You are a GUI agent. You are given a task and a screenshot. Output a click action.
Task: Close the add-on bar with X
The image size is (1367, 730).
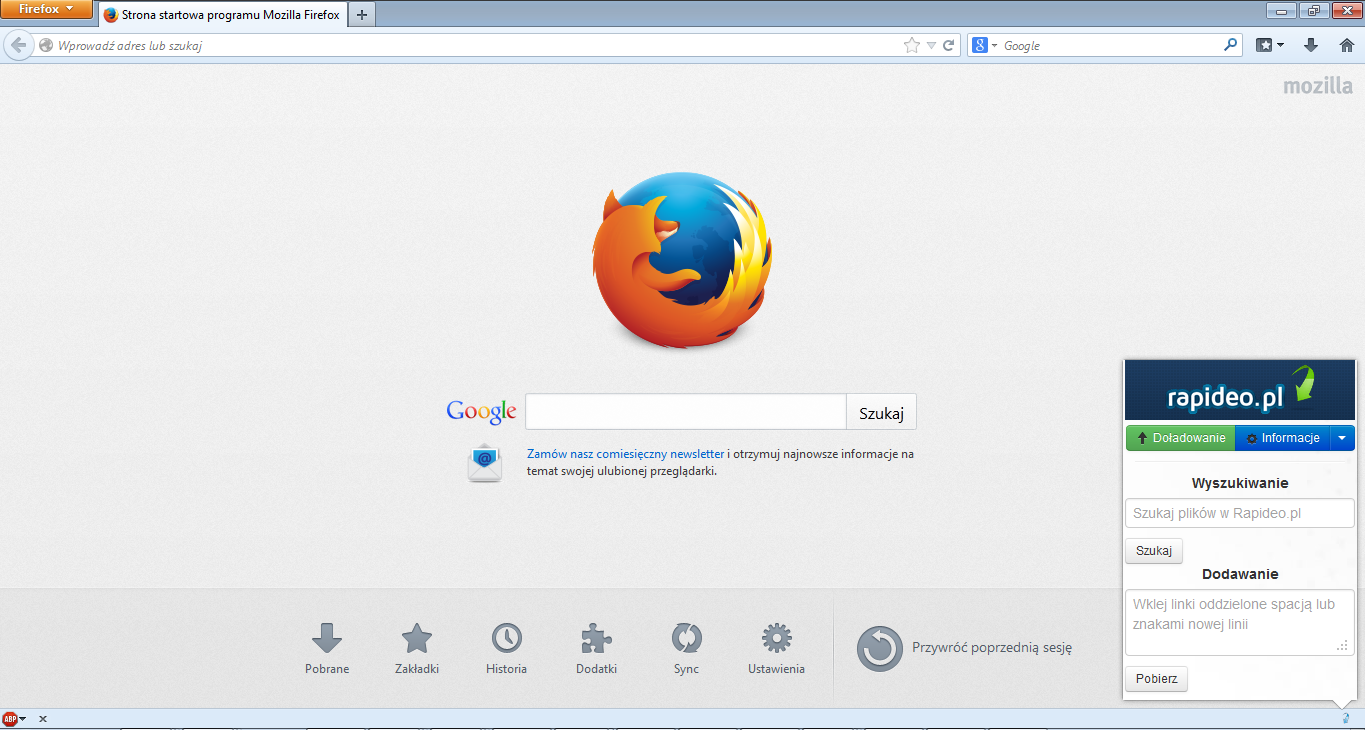tap(43, 719)
